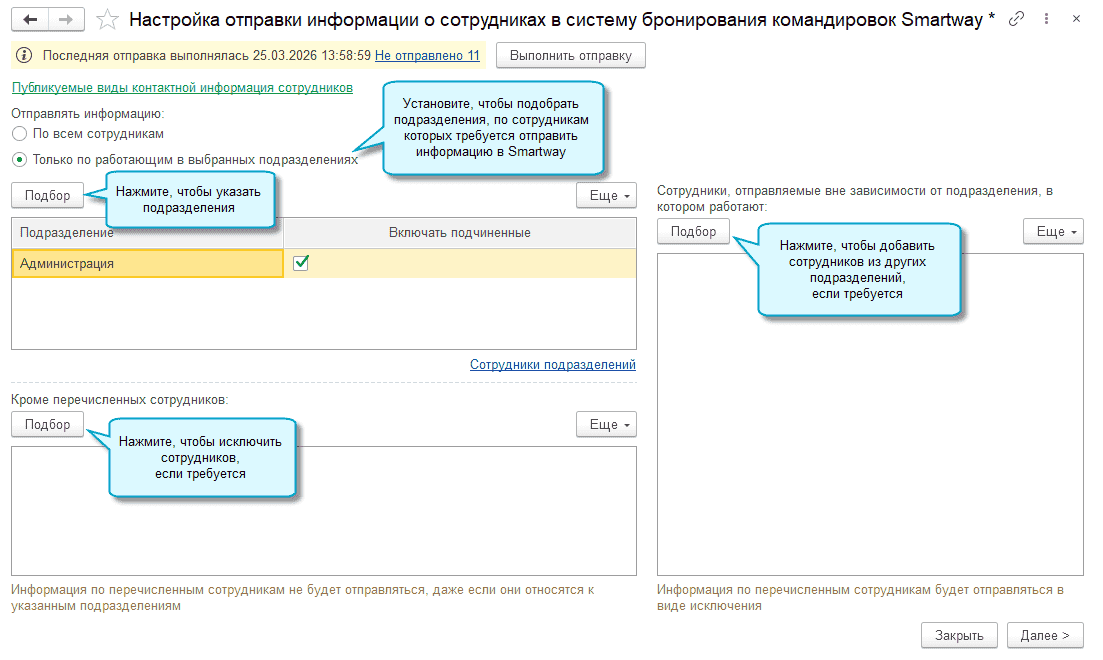Screen dimensions: 1103x660
Task: Close the Smartway settings form
Action: pyautogui.click(x=1076, y=19)
